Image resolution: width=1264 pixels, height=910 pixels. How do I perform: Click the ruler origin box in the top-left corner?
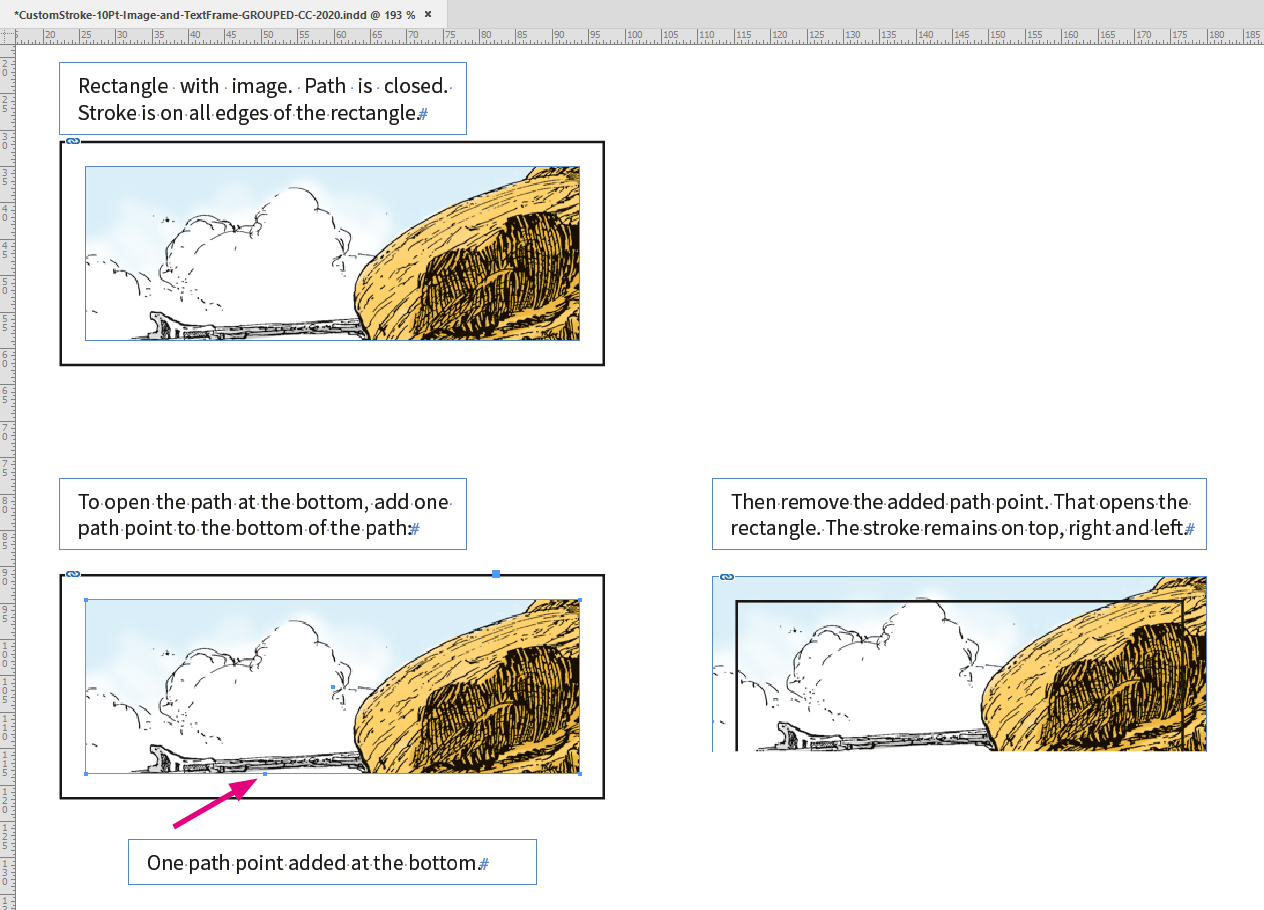tap(8, 32)
